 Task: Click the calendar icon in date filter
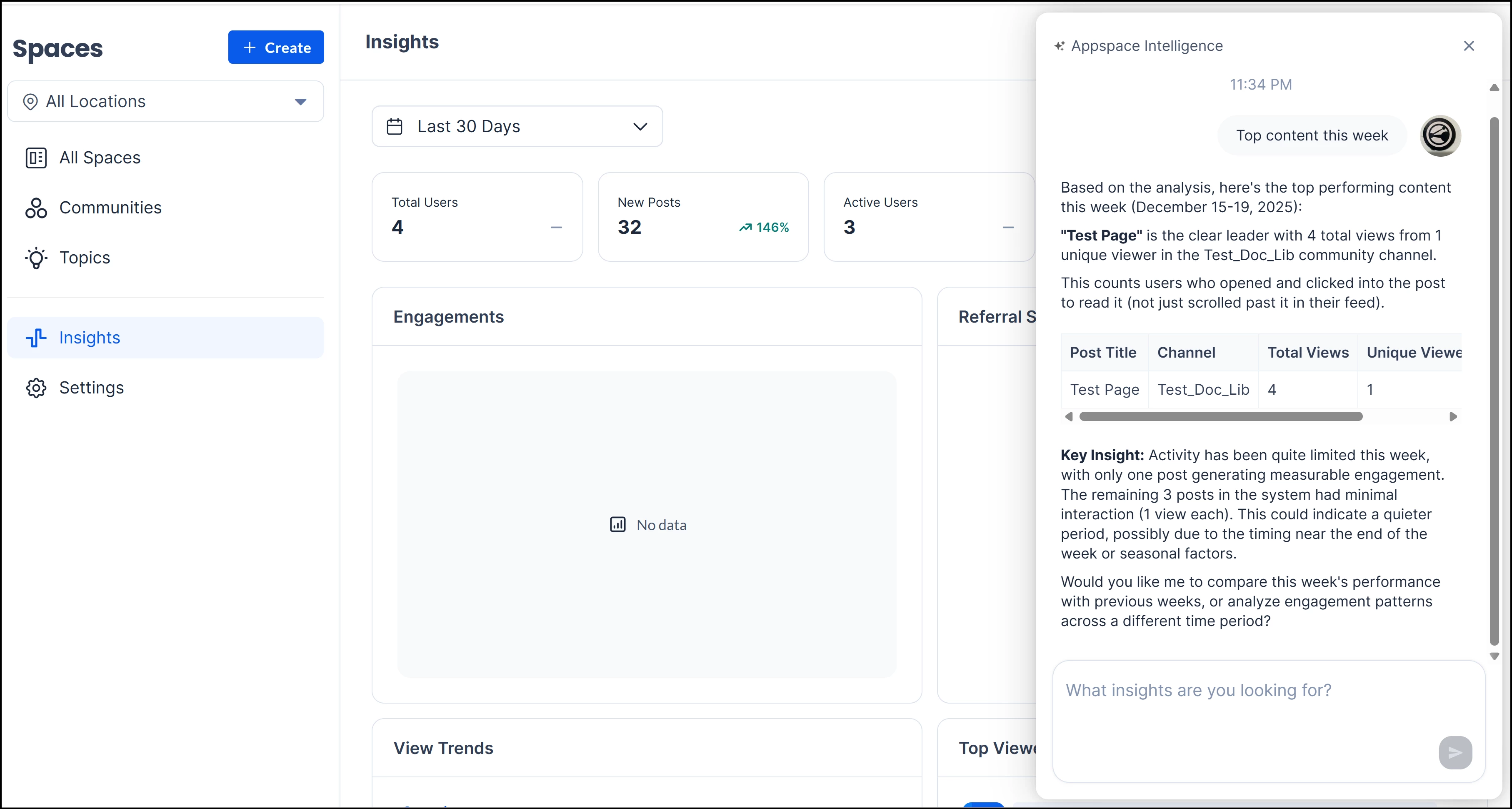pos(395,126)
